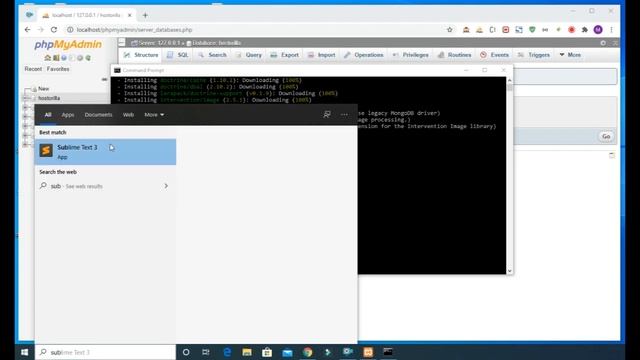Go back in the Chrome browser
The image size is (640, 360).
click(x=27, y=30)
